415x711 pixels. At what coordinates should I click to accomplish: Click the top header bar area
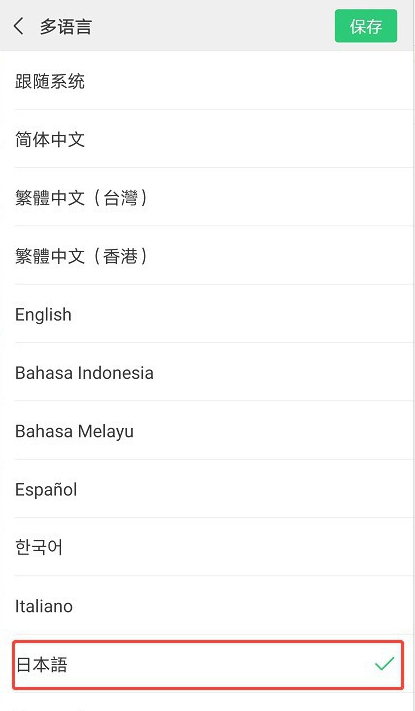pyautogui.click(x=206, y=25)
